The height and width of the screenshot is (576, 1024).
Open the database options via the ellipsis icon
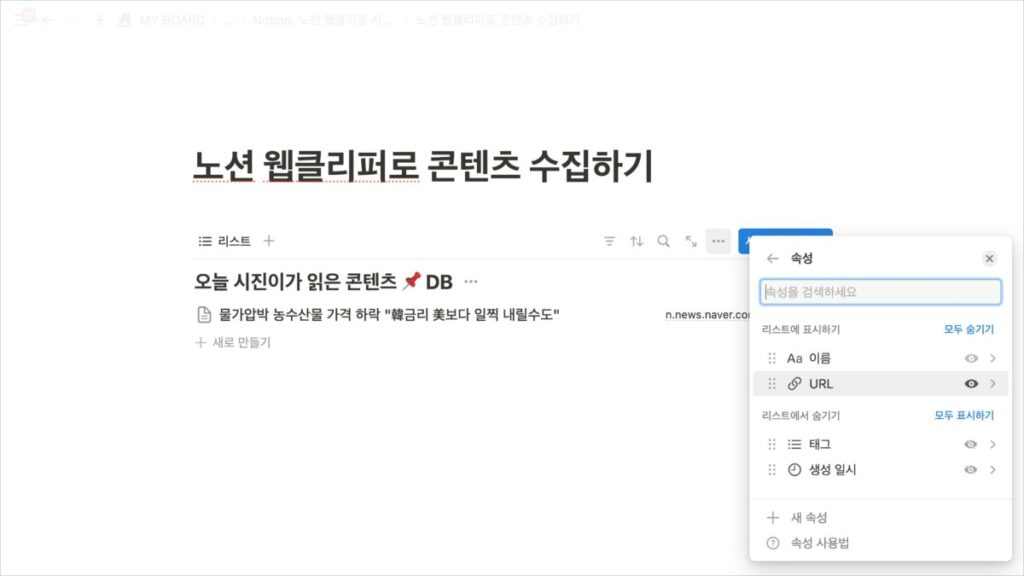coord(717,240)
